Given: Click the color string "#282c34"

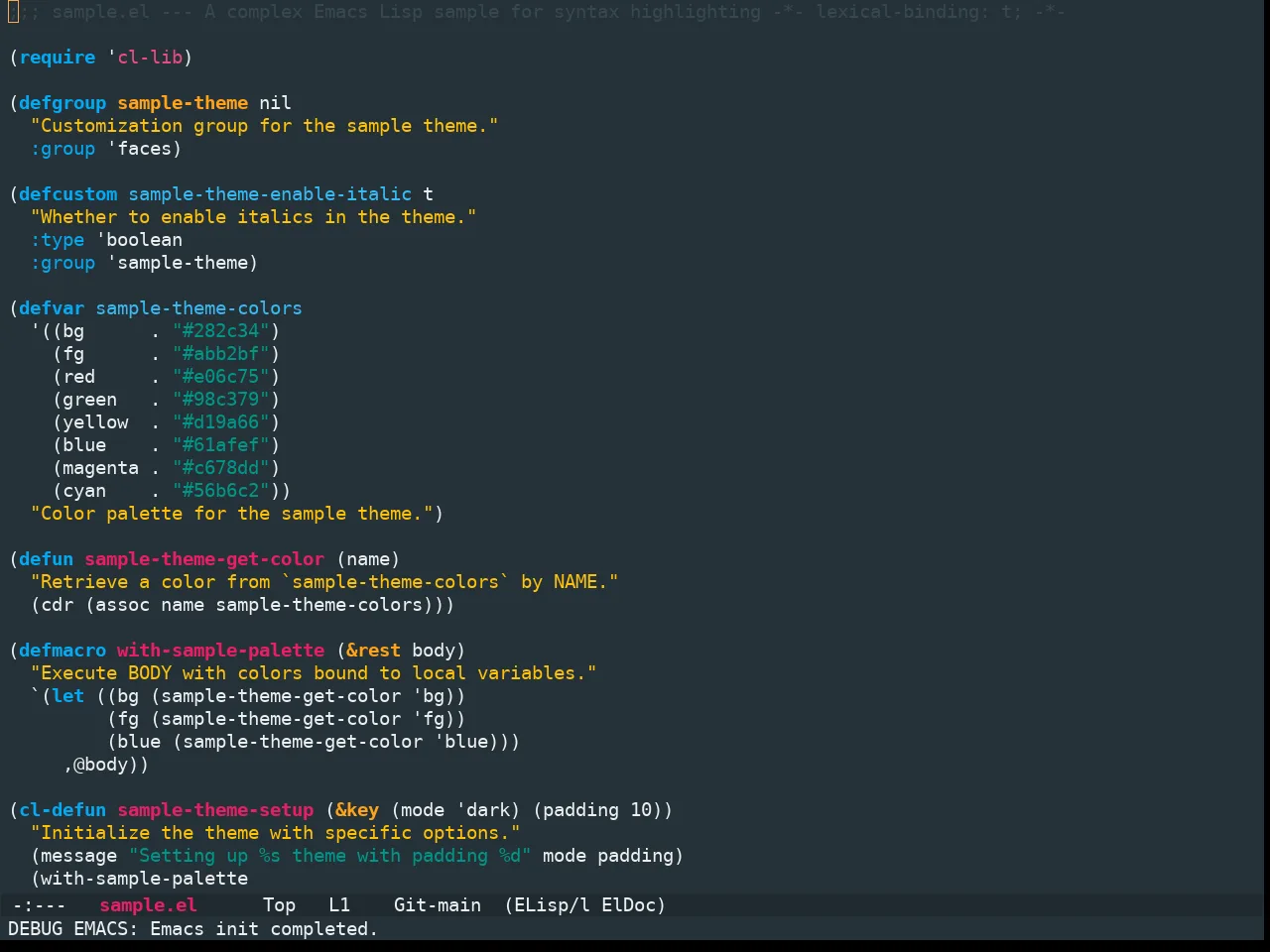Looking at the screenshot, I should (221, 331).
